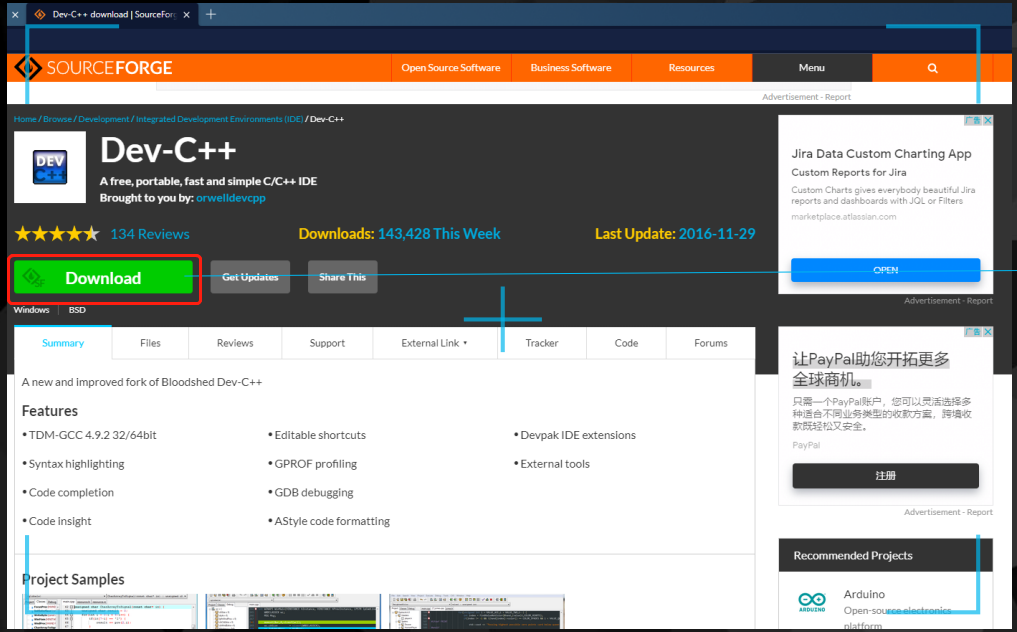Click the marketplace.atlassian.com ad URL
This screenshot has width=1017, height=632.
844,217
